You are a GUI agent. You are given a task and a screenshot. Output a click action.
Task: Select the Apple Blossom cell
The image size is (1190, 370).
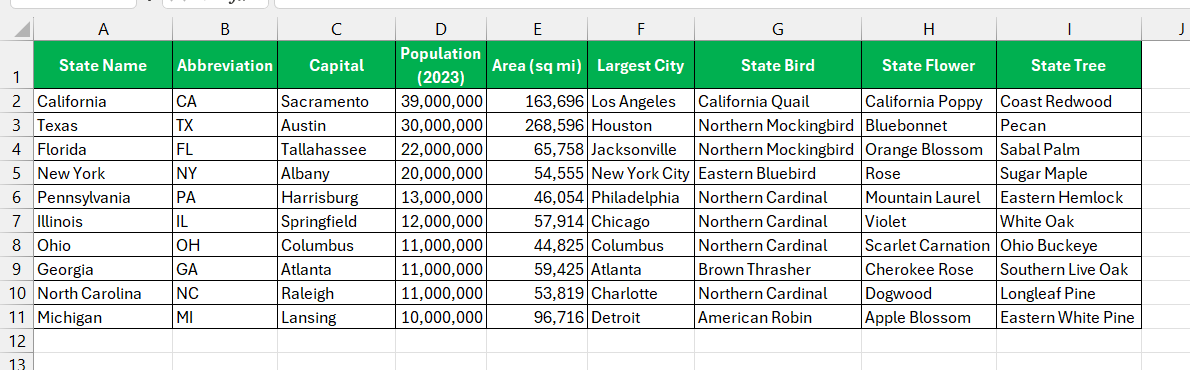click(929, 317)
